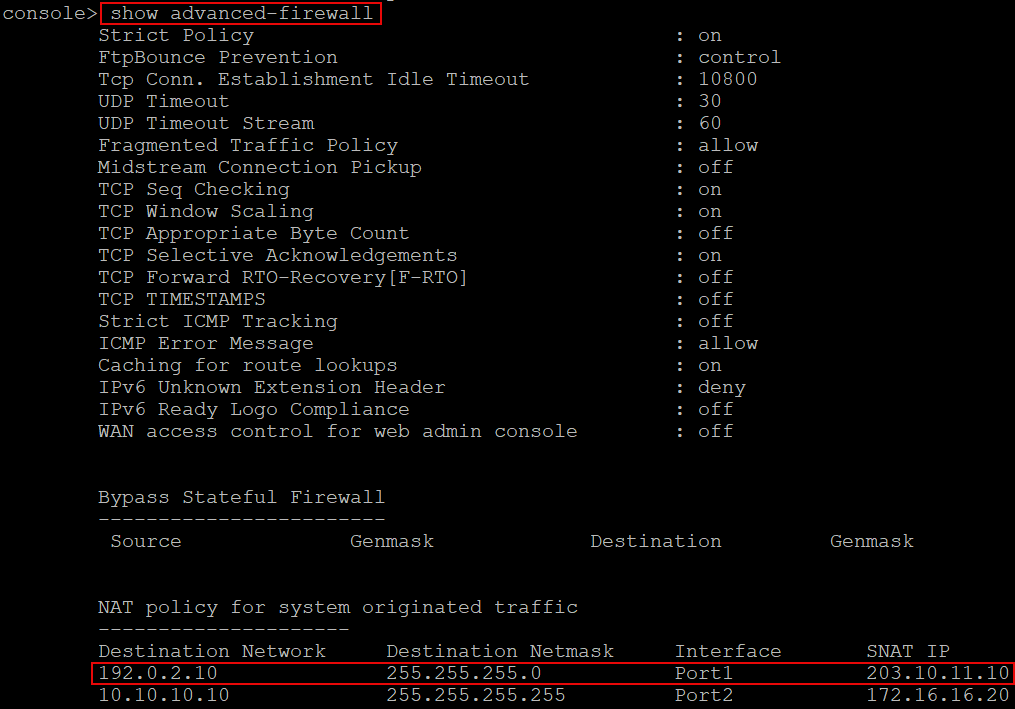The width and height of the screenshot is (1015, 709).
Task: Click the 'Port2' interface entry
Action: click(704, 695)
